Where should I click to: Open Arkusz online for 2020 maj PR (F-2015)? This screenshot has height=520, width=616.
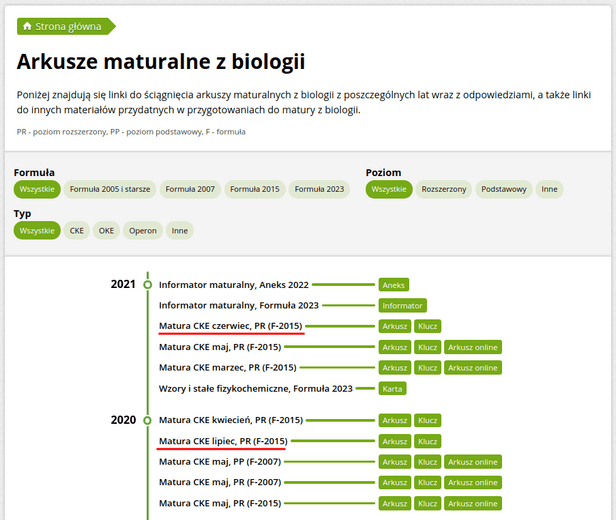point(473,504)
